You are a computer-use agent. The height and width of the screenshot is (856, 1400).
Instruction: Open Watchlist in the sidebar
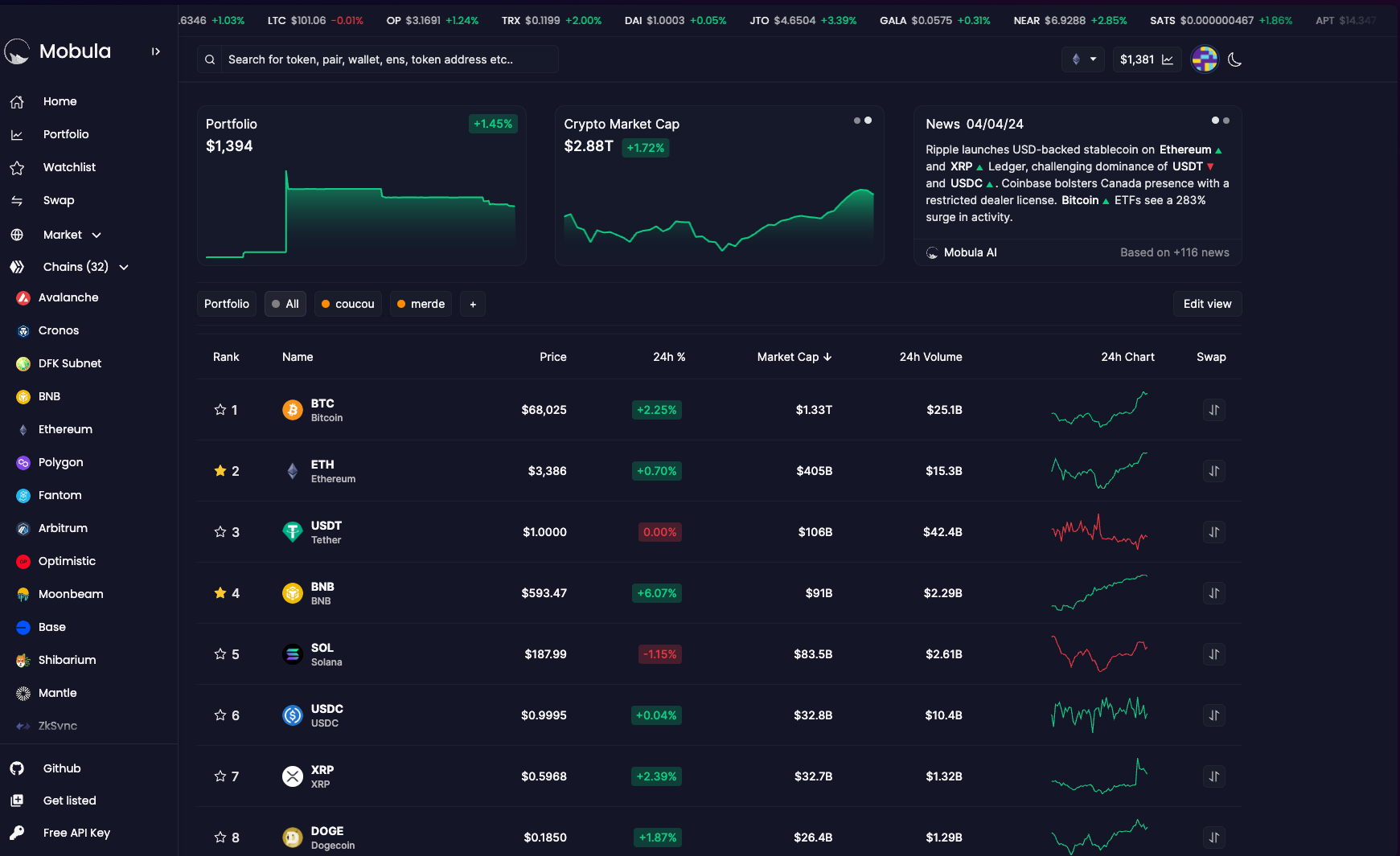[x=69, y=167]
